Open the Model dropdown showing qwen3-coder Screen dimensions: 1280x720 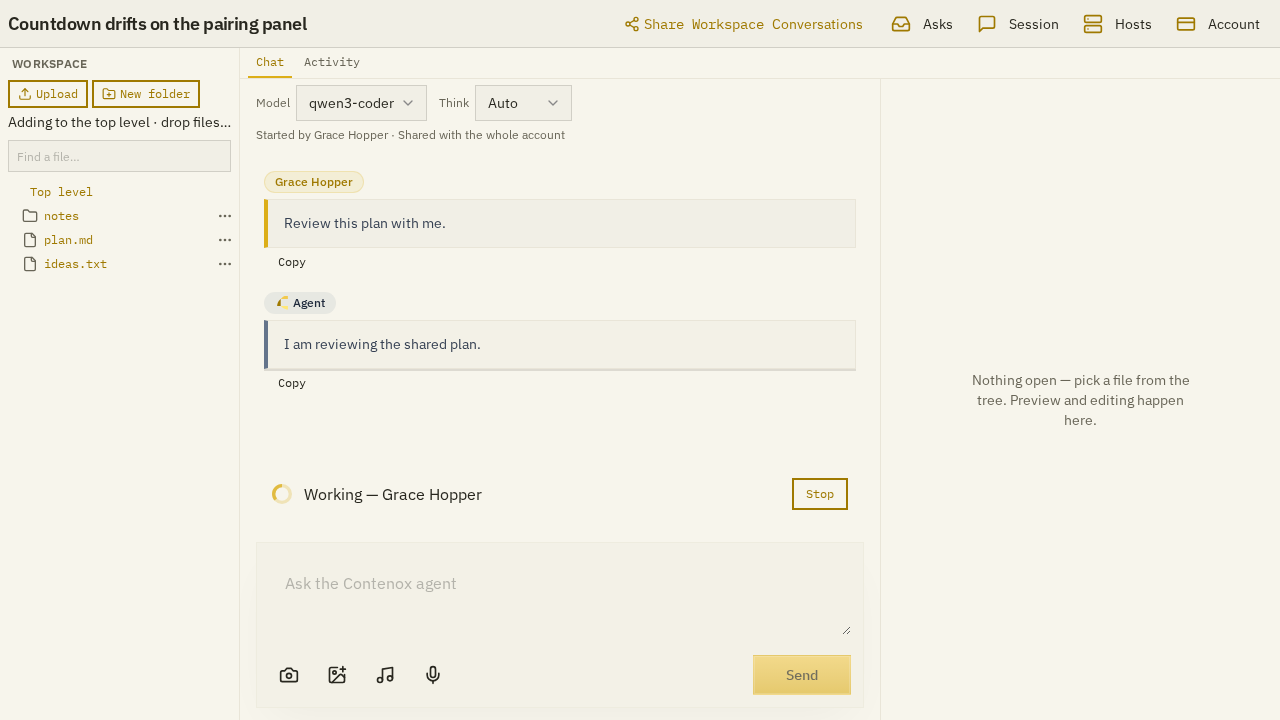pyautogui.click(x=361, y=103)
